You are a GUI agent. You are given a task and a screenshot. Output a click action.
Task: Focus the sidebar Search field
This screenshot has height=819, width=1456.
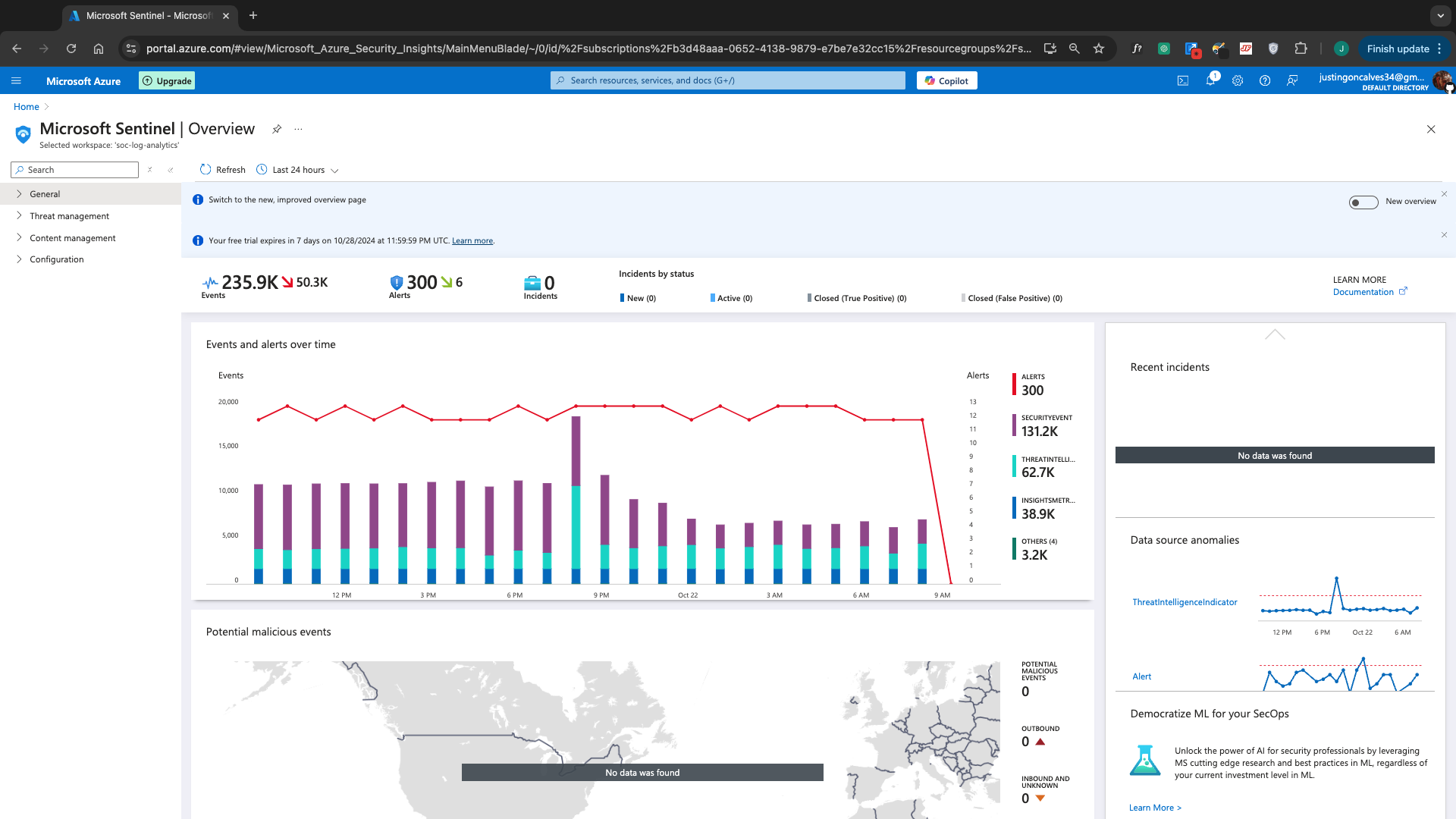click(x=75, y=170)
